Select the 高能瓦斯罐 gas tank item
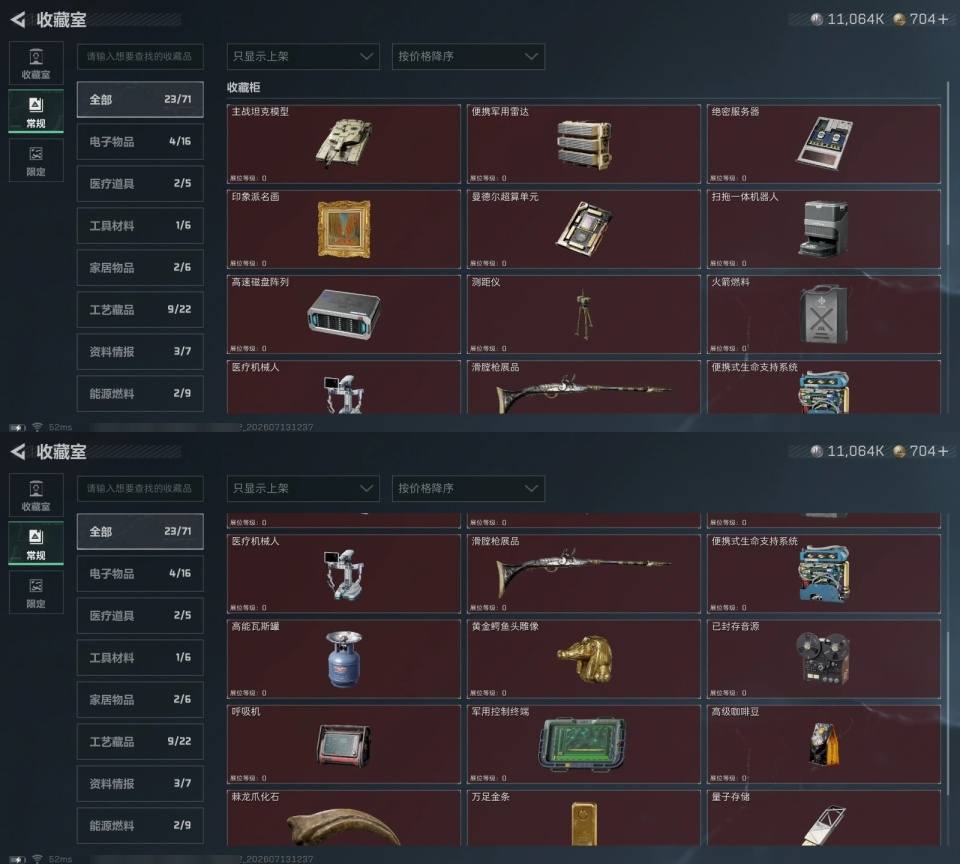The height and width of the screenshot is (864, 960). coord(343,659)
